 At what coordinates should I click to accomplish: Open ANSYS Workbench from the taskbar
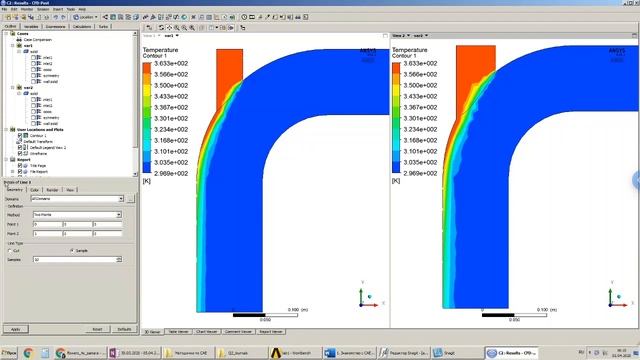coord(294,353)
